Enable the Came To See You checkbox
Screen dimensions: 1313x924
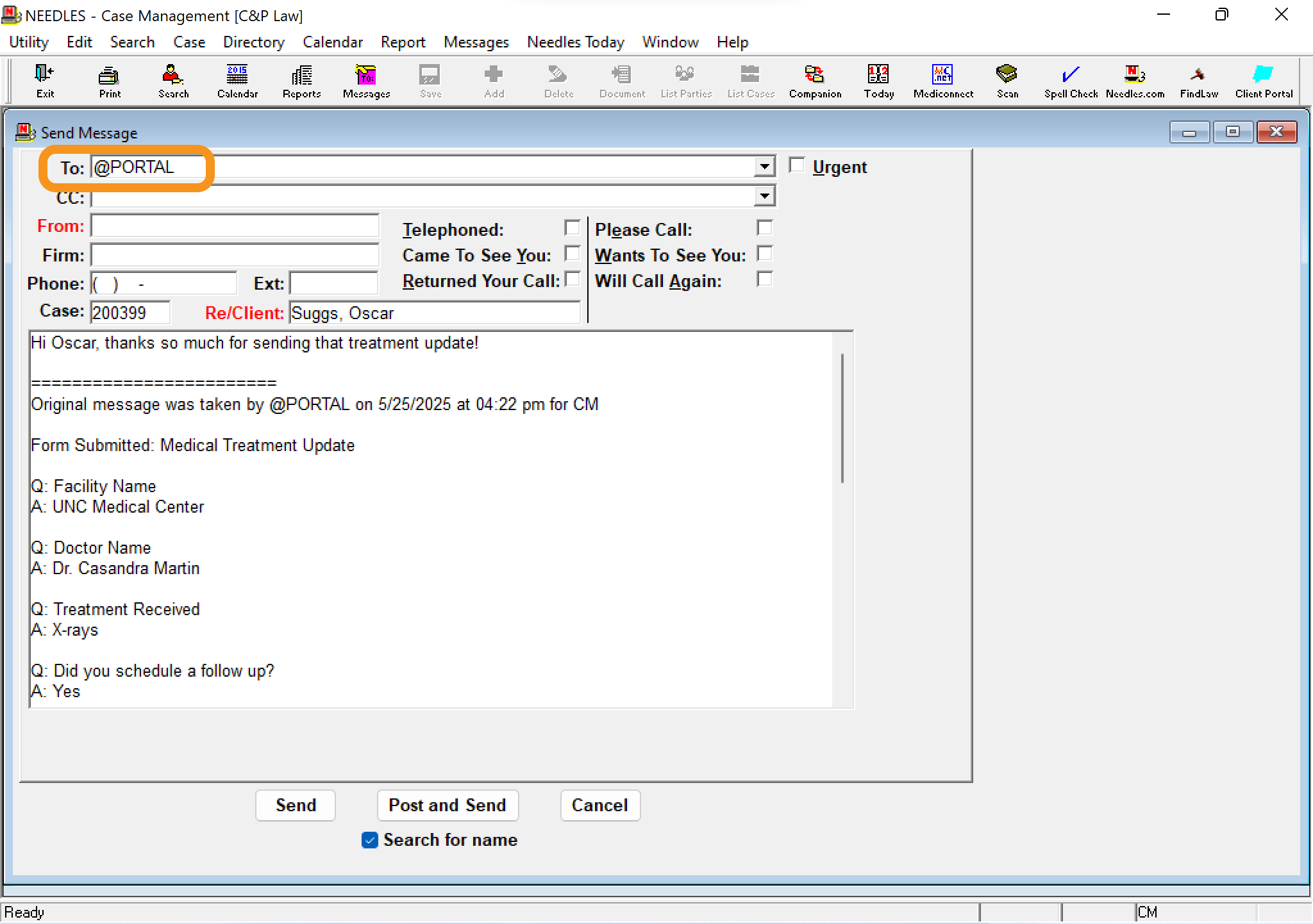pyautogui.click(x=573, y=254)
